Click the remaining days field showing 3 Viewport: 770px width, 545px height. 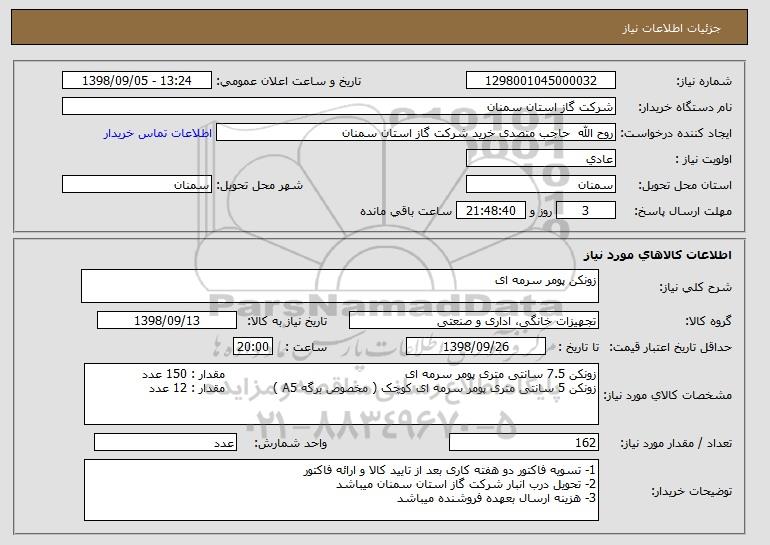pyautogui.click(x=585, y=211)
